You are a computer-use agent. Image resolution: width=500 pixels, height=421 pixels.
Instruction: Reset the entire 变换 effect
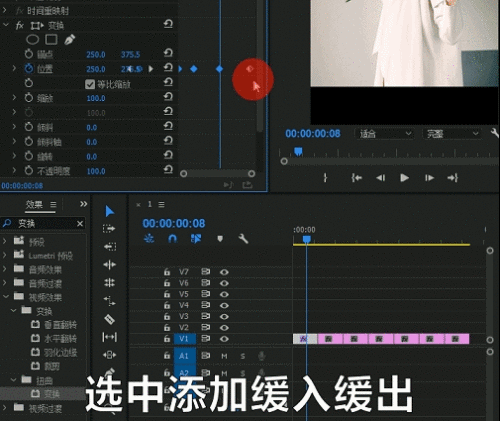click(168, 24)
